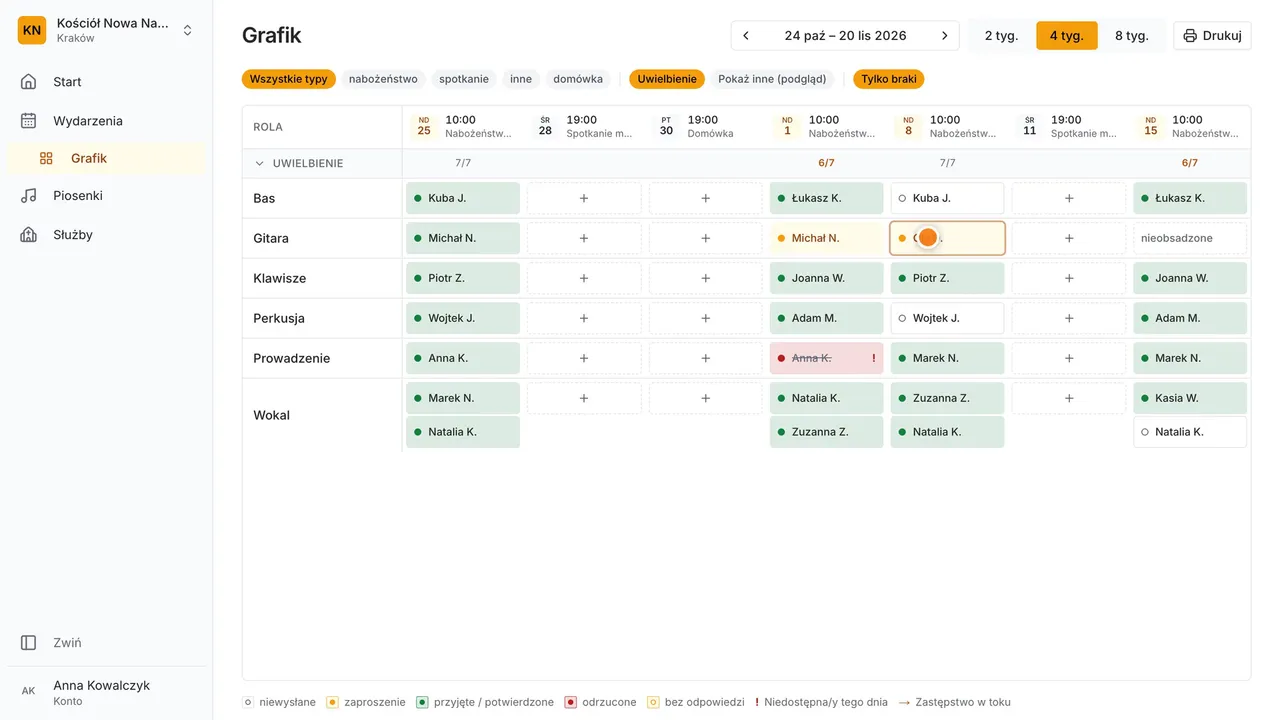The width and height of the screenshot is (1280, 720).
Task: Add Prowadzenie for 11 Spotkanie plus
Action: pos(1069,358)
